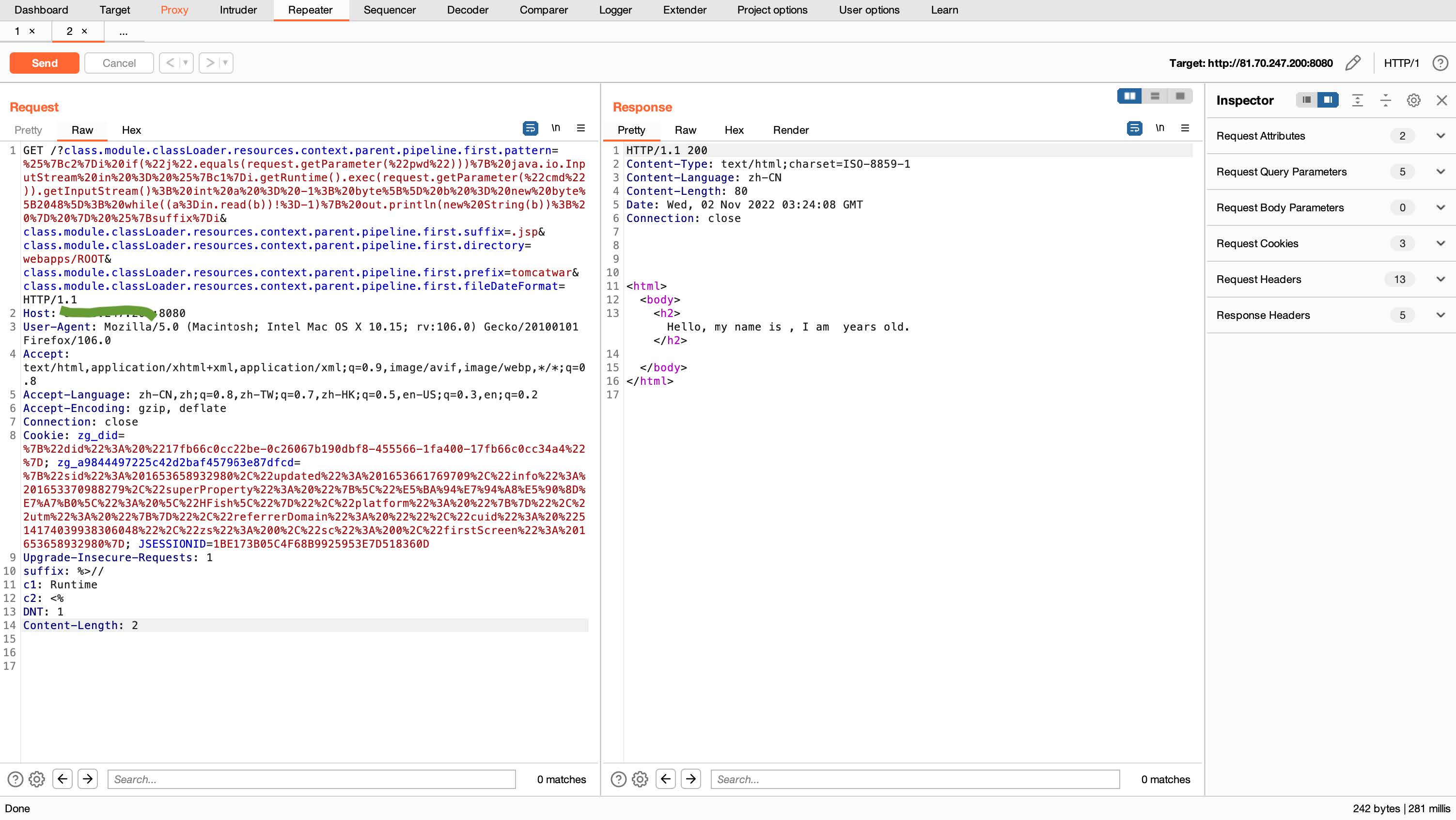This screenshot has height=820, width=1456.
Task: Open request search settings gear
Action: click(37, 779)
